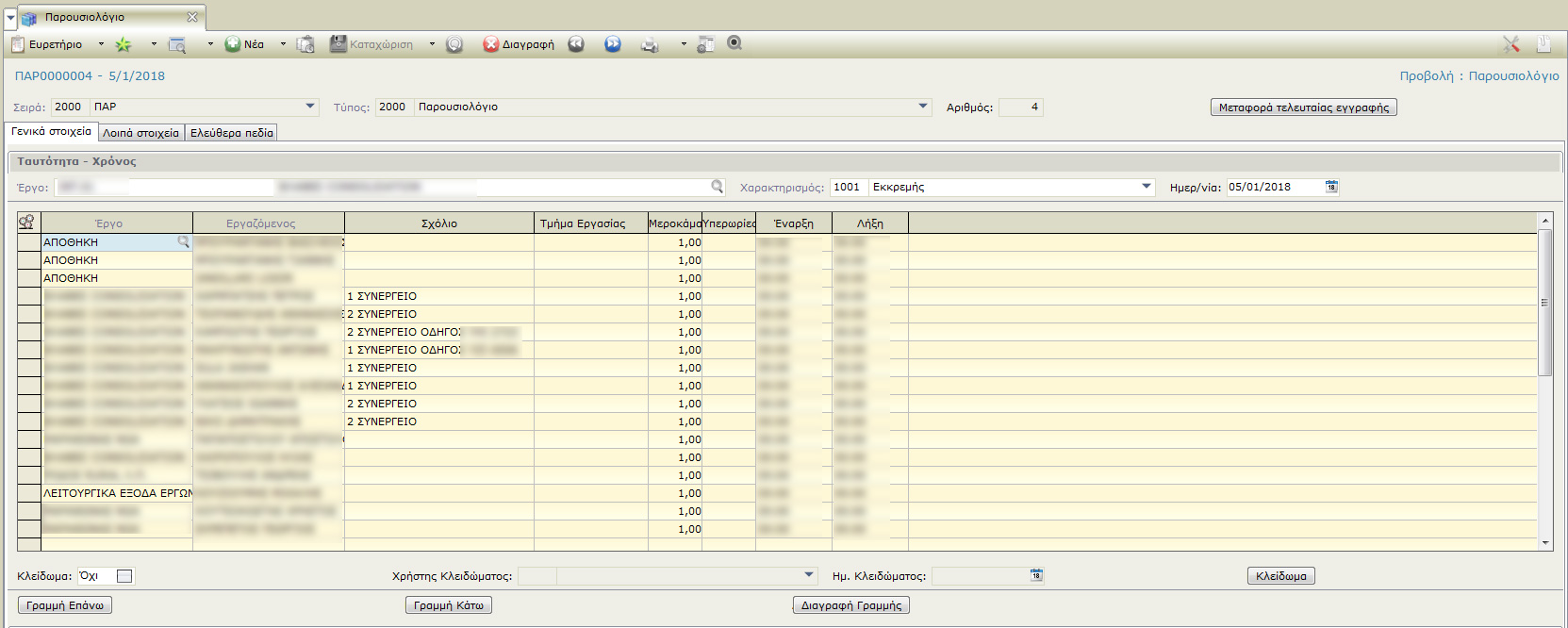Viewport: 1568px width, 628px height.
Task: Go to previous record with rewind icon
Action: 576,44
